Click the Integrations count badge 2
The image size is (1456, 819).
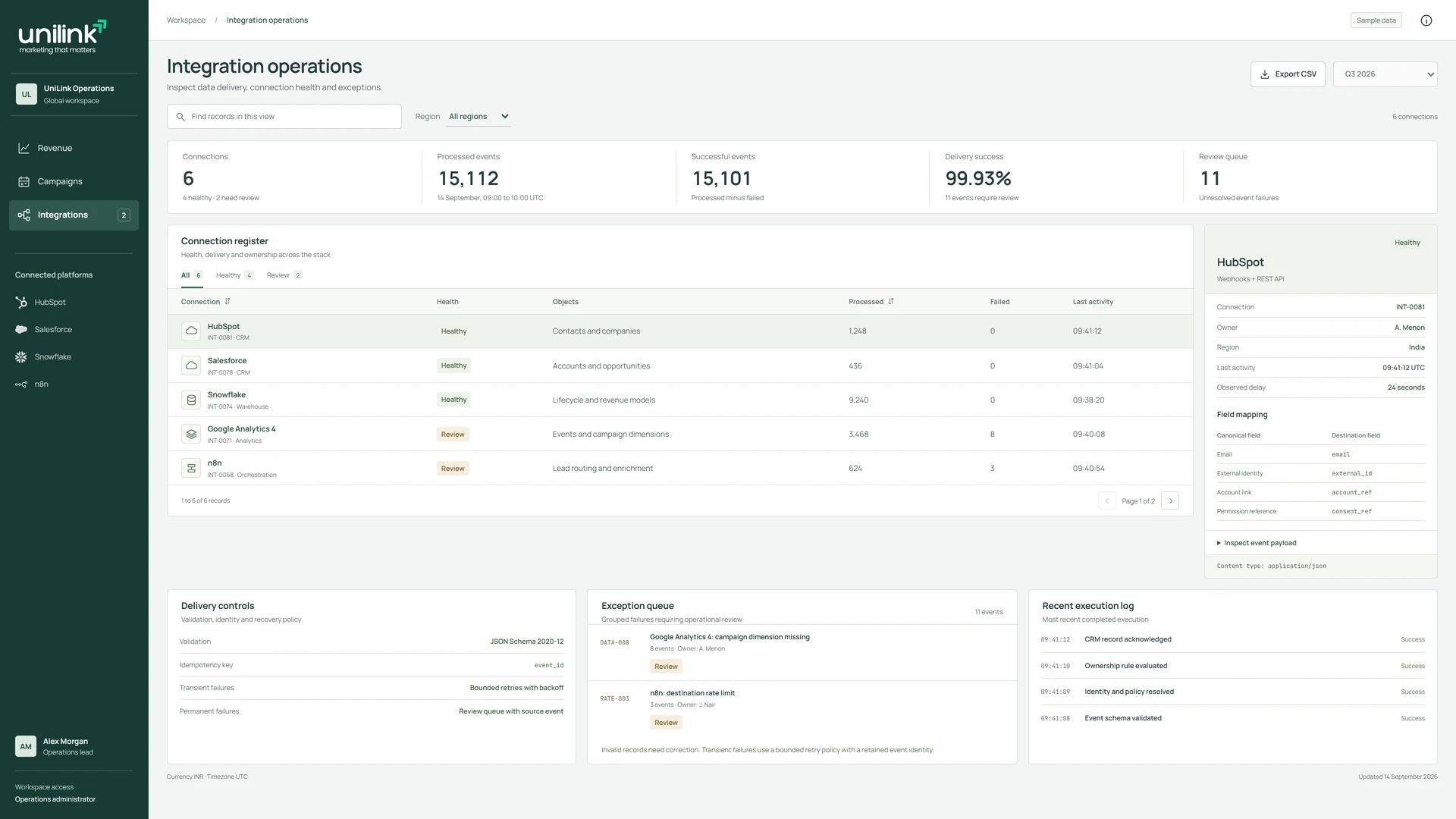[124, 215]
